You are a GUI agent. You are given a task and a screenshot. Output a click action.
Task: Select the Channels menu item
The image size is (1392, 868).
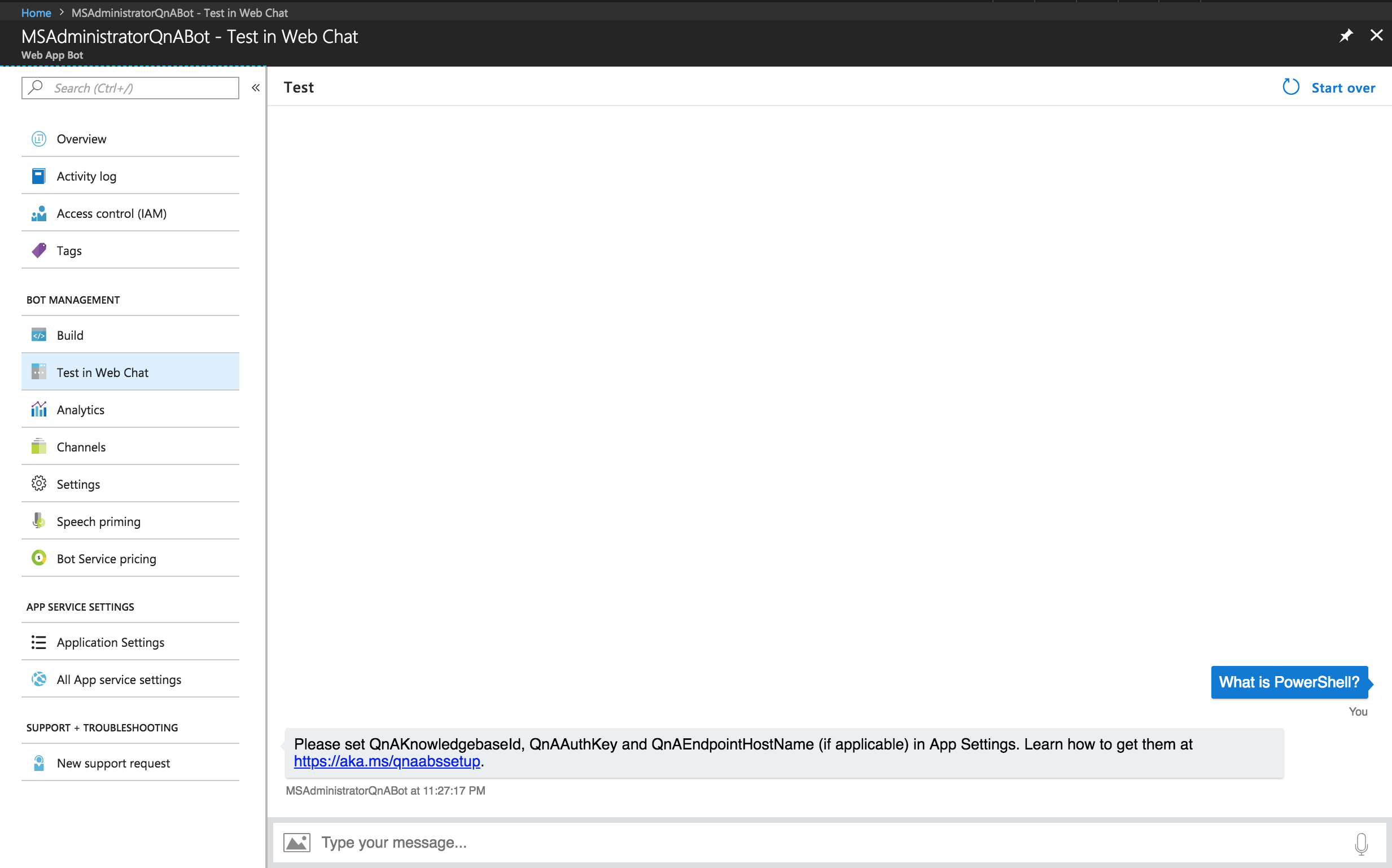(130, 446)
